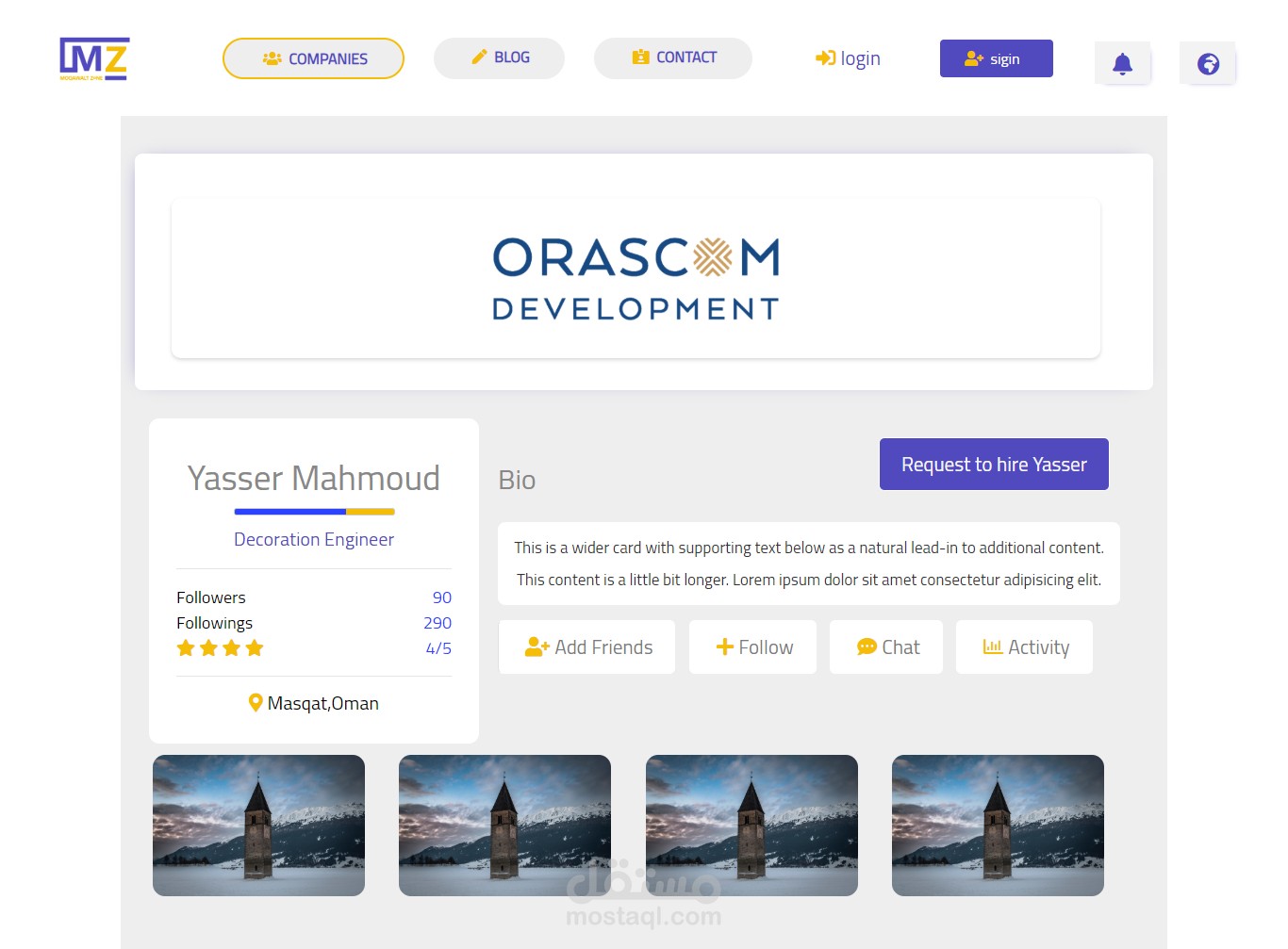Click the globe language icon
Image resolution: width=1288 pixels, height=949 pixels.
[x=1208, y=63]
